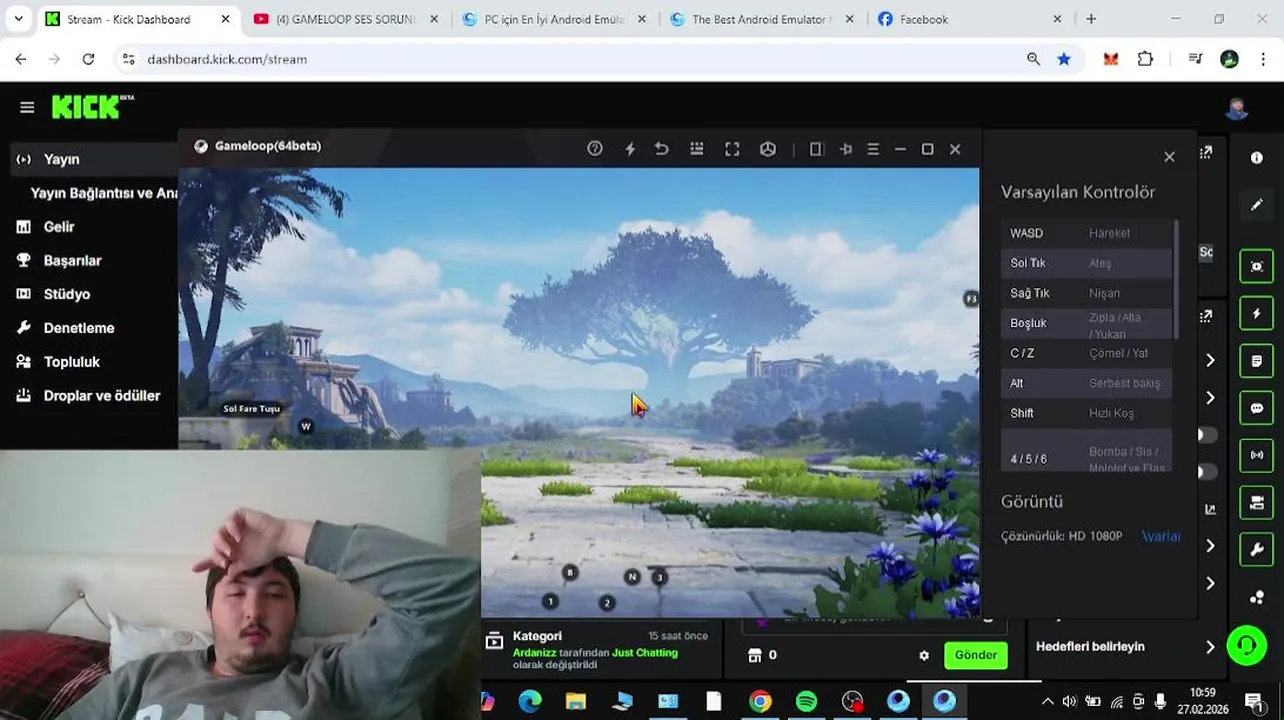Open the Topluluk sidebar section
The width and height of the screenshot is (1284, 720).
pyautogui.click(x=71, y=362)
